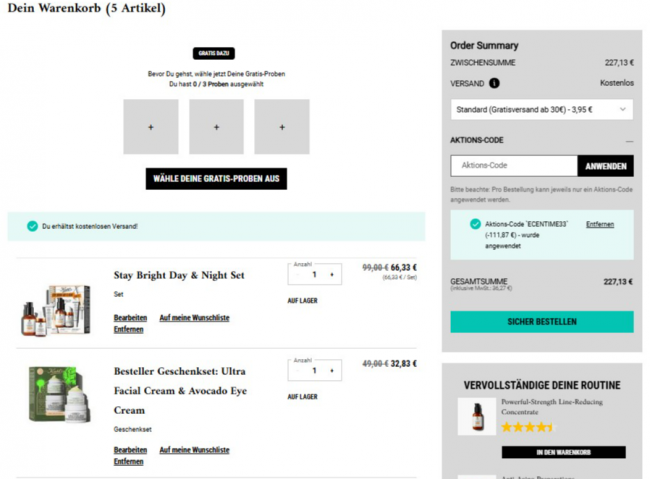Click Wähle Deine Gratis-Proben Aus button

pyautogui.click(x=216, y=179)
